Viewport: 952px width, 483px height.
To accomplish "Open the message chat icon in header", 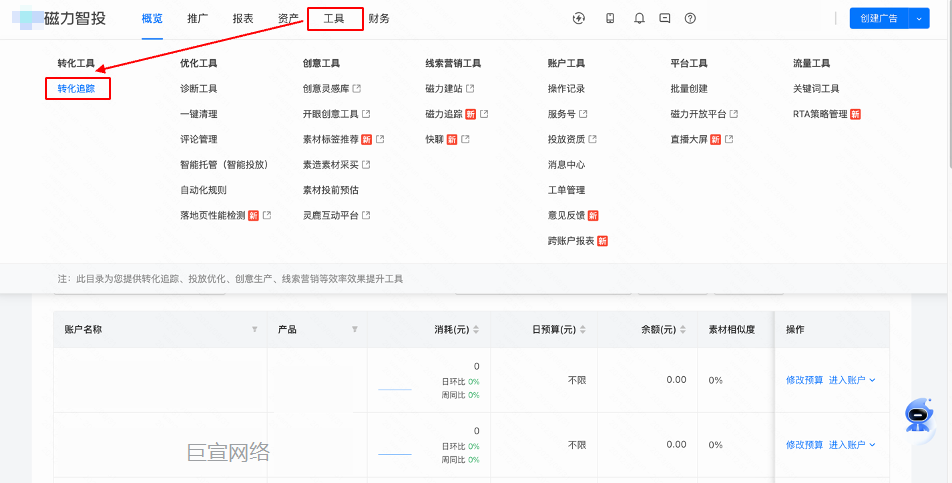I will tap(665, 18).
